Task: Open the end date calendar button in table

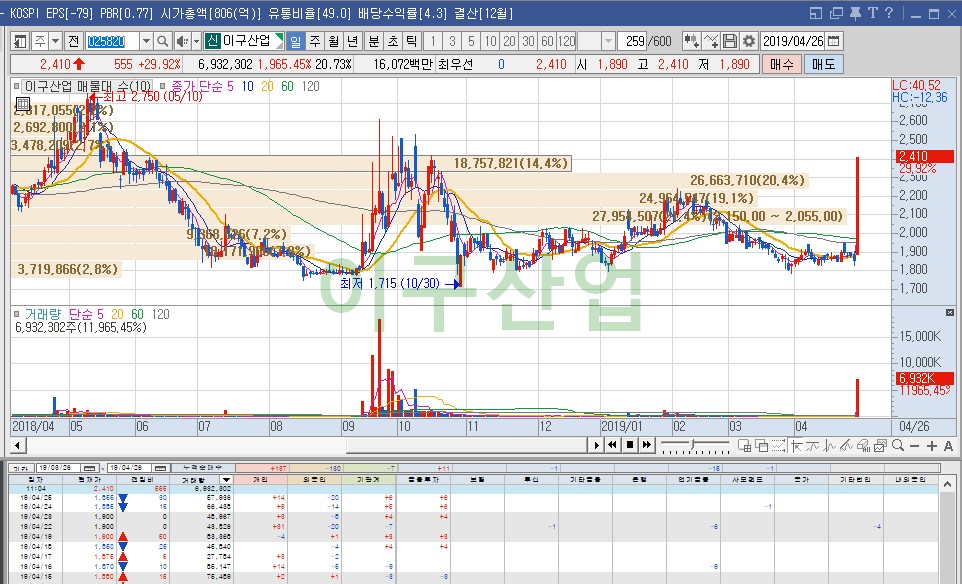Action: click(160, 468)
